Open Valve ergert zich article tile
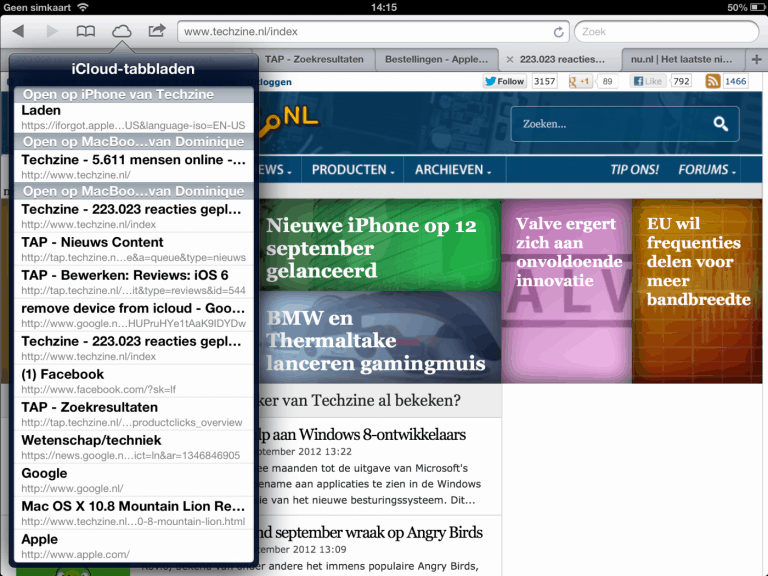This screenshot has width=768, height=576. click(566, 291)
